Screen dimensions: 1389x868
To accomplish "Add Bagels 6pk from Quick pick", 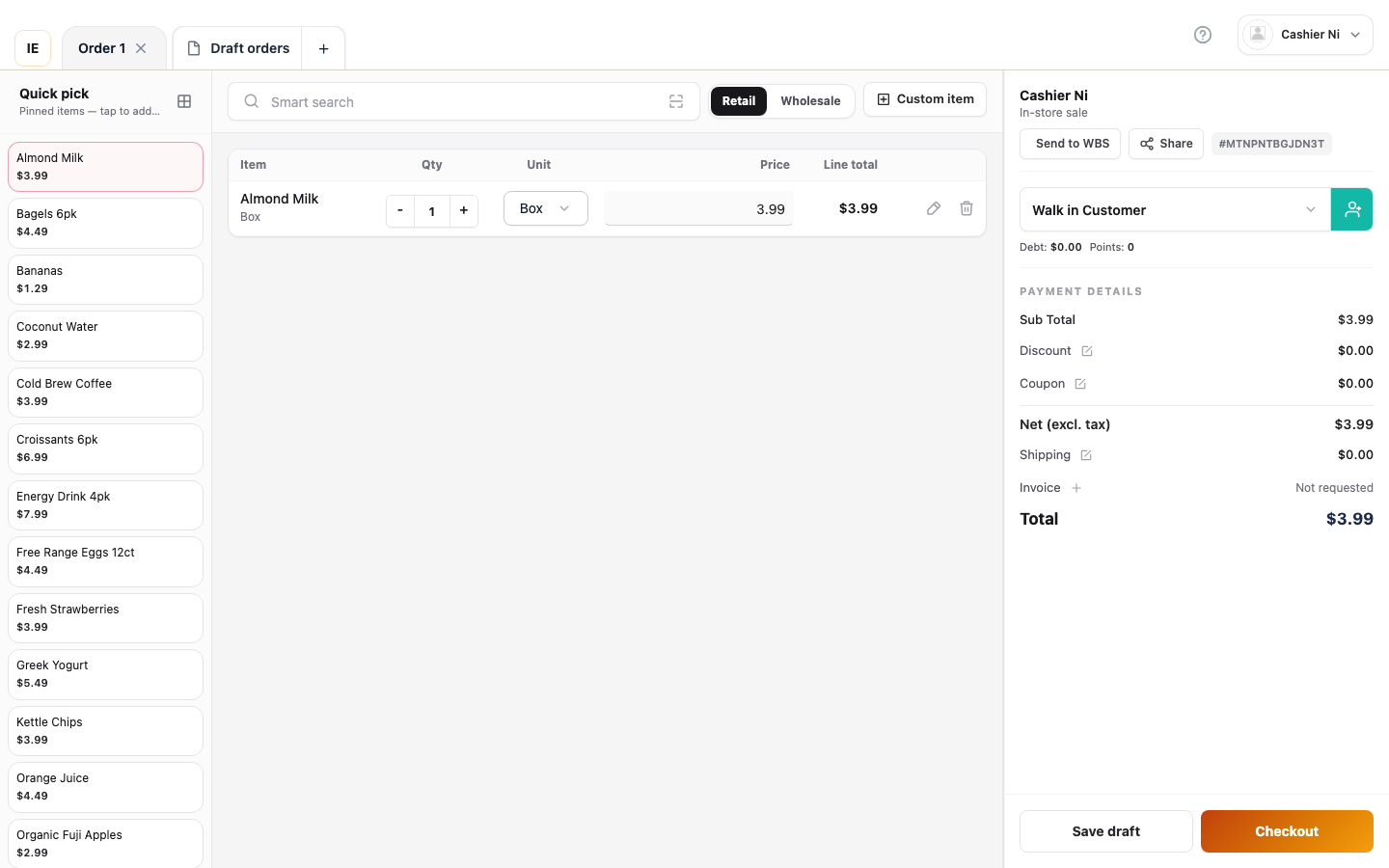I will pyautogui.click(x=105, y=223).
